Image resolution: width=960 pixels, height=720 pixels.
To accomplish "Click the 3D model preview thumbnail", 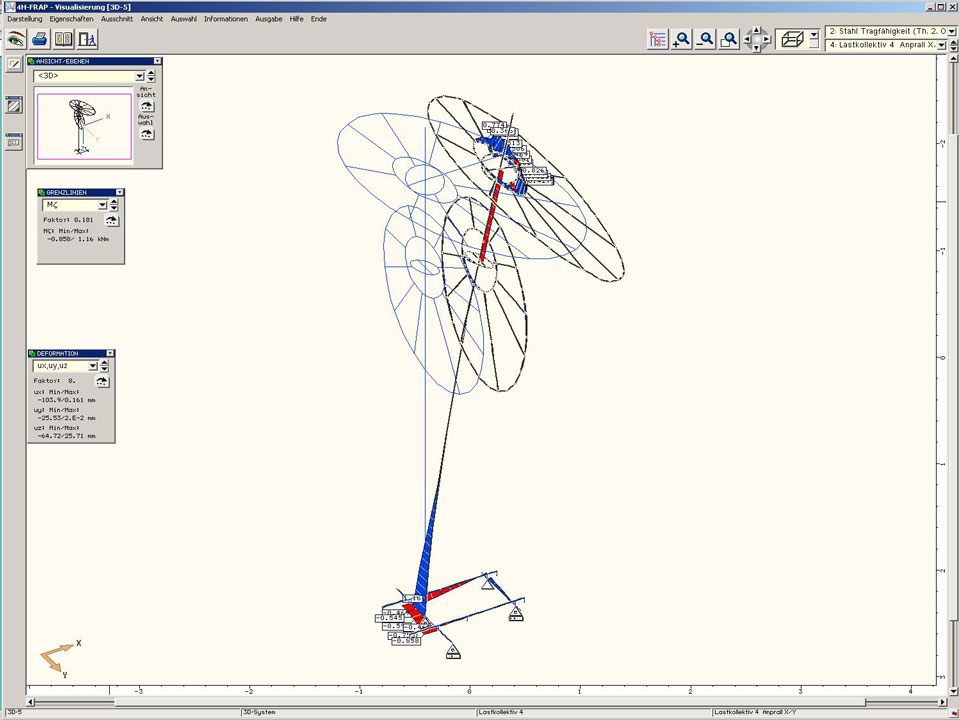I will click(x=84, y=125).
